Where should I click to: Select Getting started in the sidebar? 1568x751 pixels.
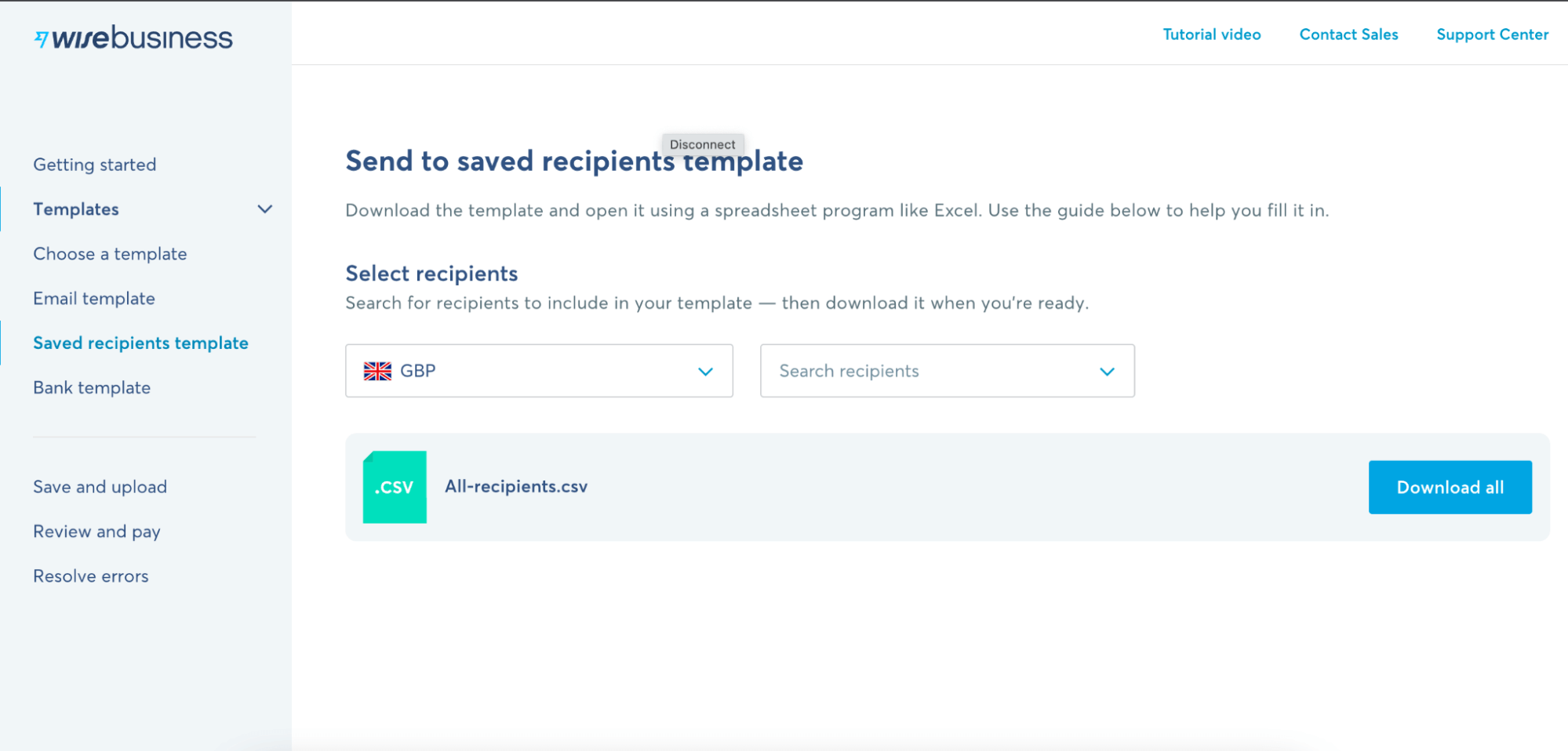(94, 164)
